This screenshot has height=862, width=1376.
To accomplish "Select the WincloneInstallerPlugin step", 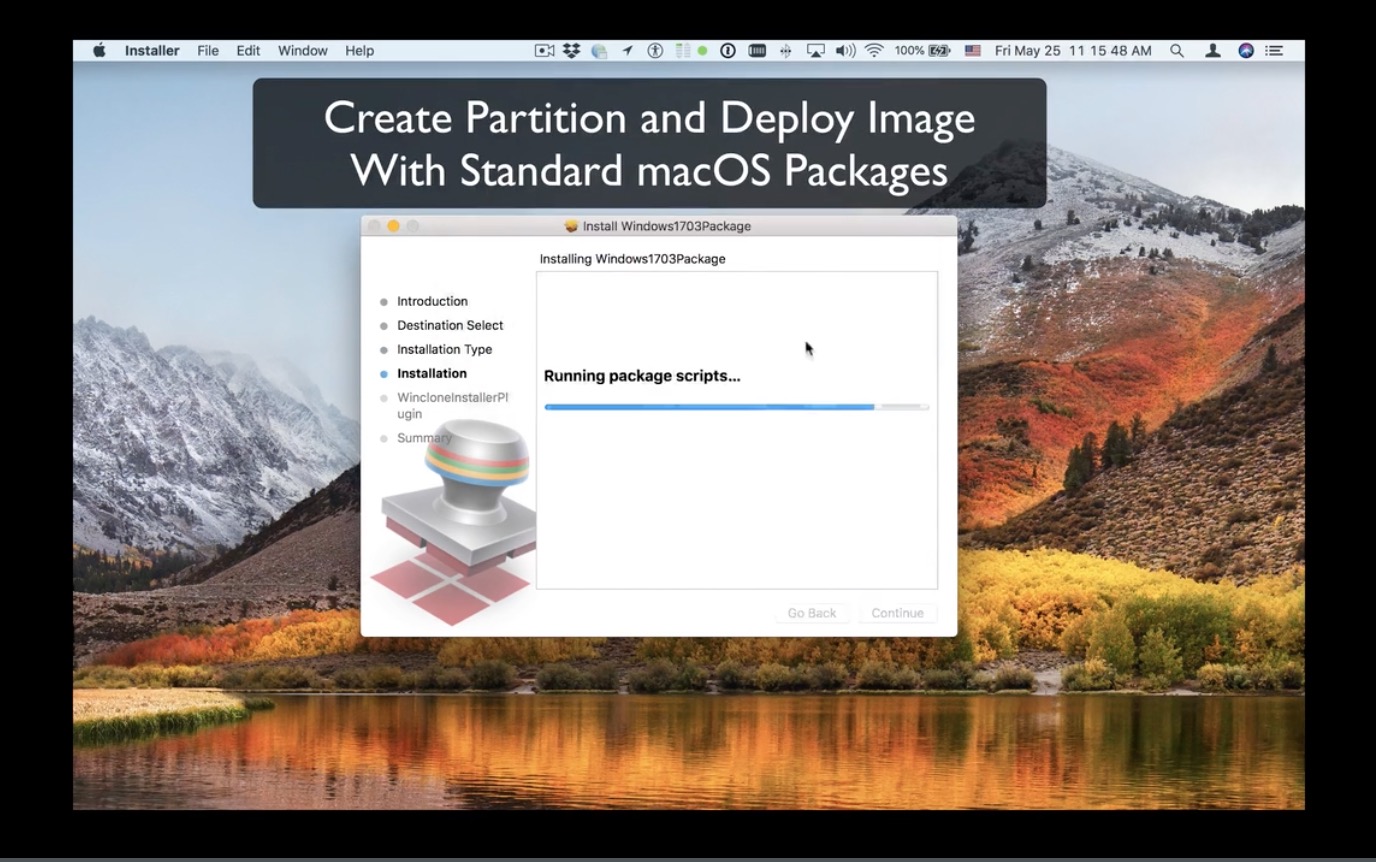I will tap(452, 405).
